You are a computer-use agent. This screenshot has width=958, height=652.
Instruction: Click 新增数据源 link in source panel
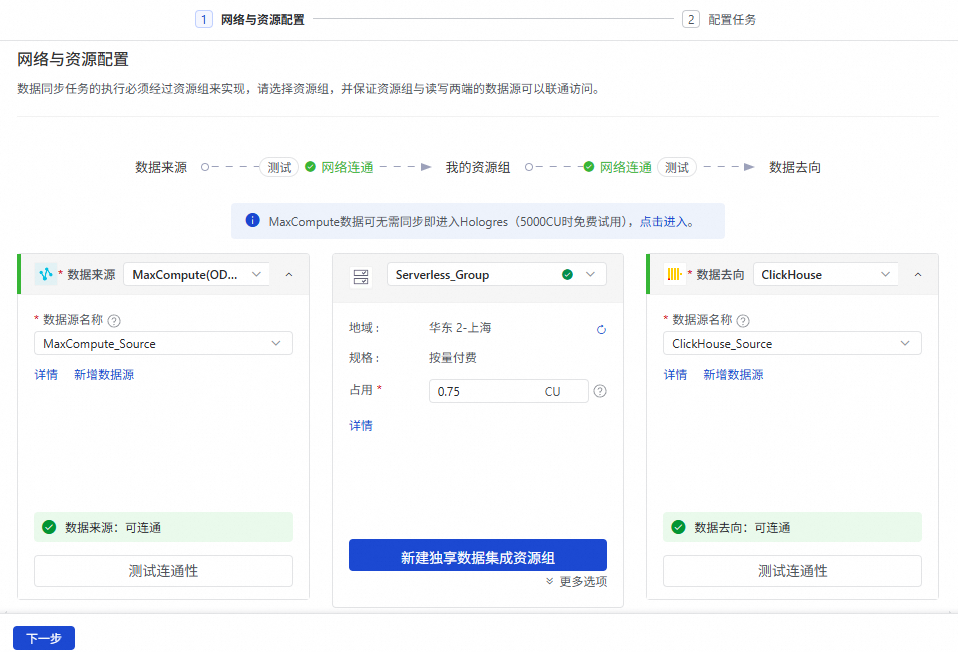pos(104,375)
